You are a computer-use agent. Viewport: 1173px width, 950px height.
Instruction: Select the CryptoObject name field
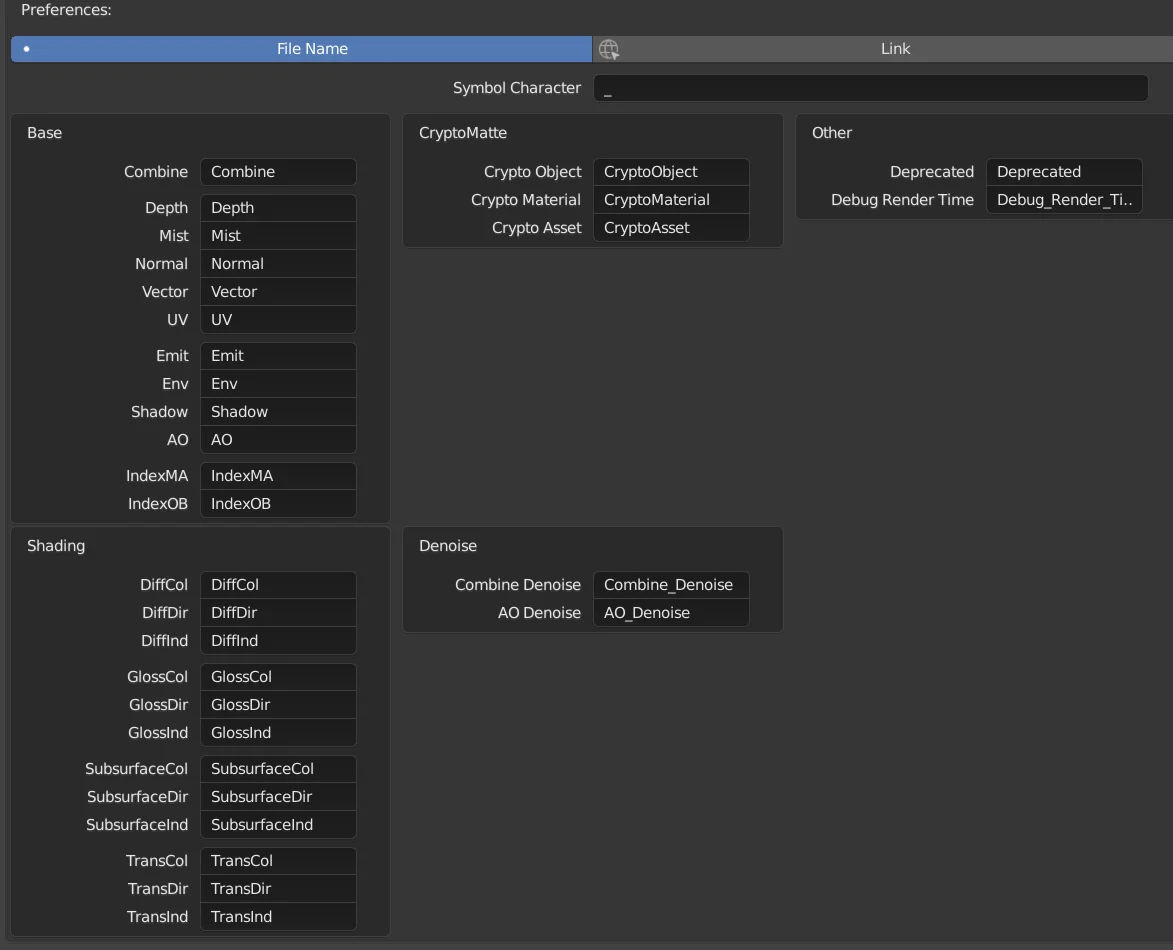(x=671, y=171)
